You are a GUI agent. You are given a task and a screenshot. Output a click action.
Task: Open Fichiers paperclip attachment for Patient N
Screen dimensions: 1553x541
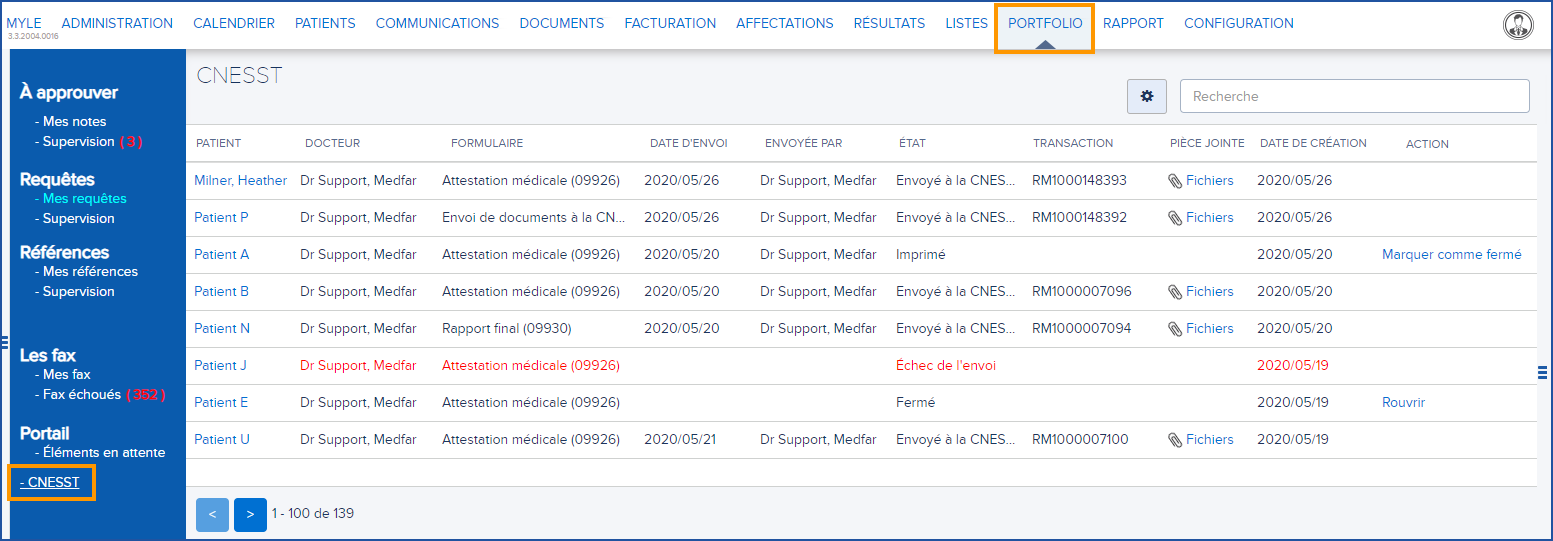[x=1201, y=329]
